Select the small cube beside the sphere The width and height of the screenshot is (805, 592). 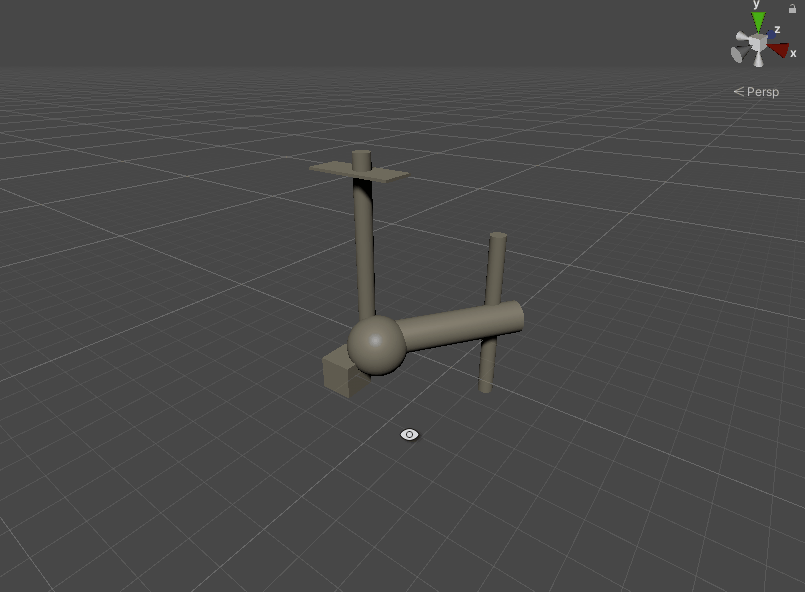[x=337, y=374]
